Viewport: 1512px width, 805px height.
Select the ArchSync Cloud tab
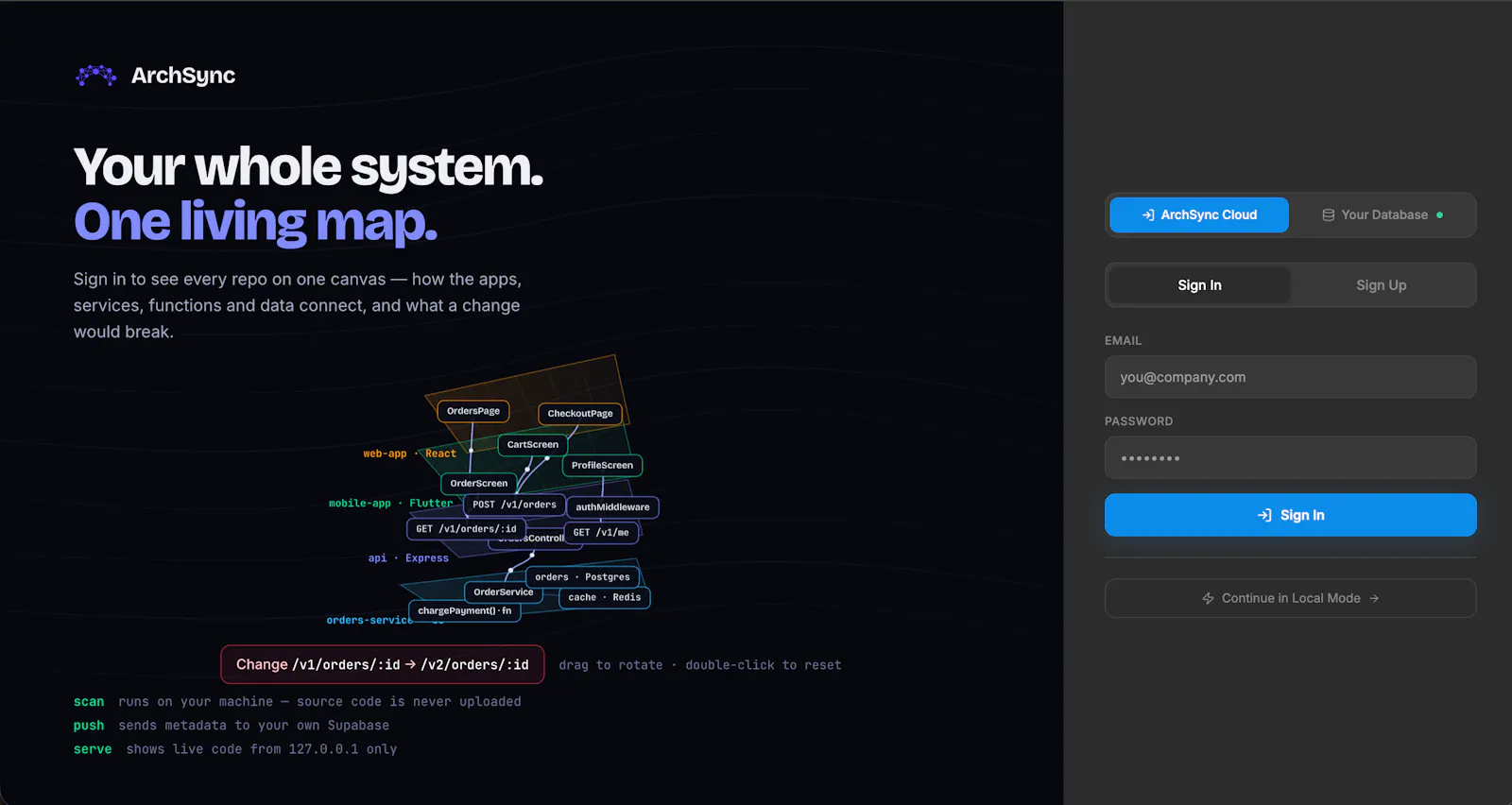(1199, 215)
